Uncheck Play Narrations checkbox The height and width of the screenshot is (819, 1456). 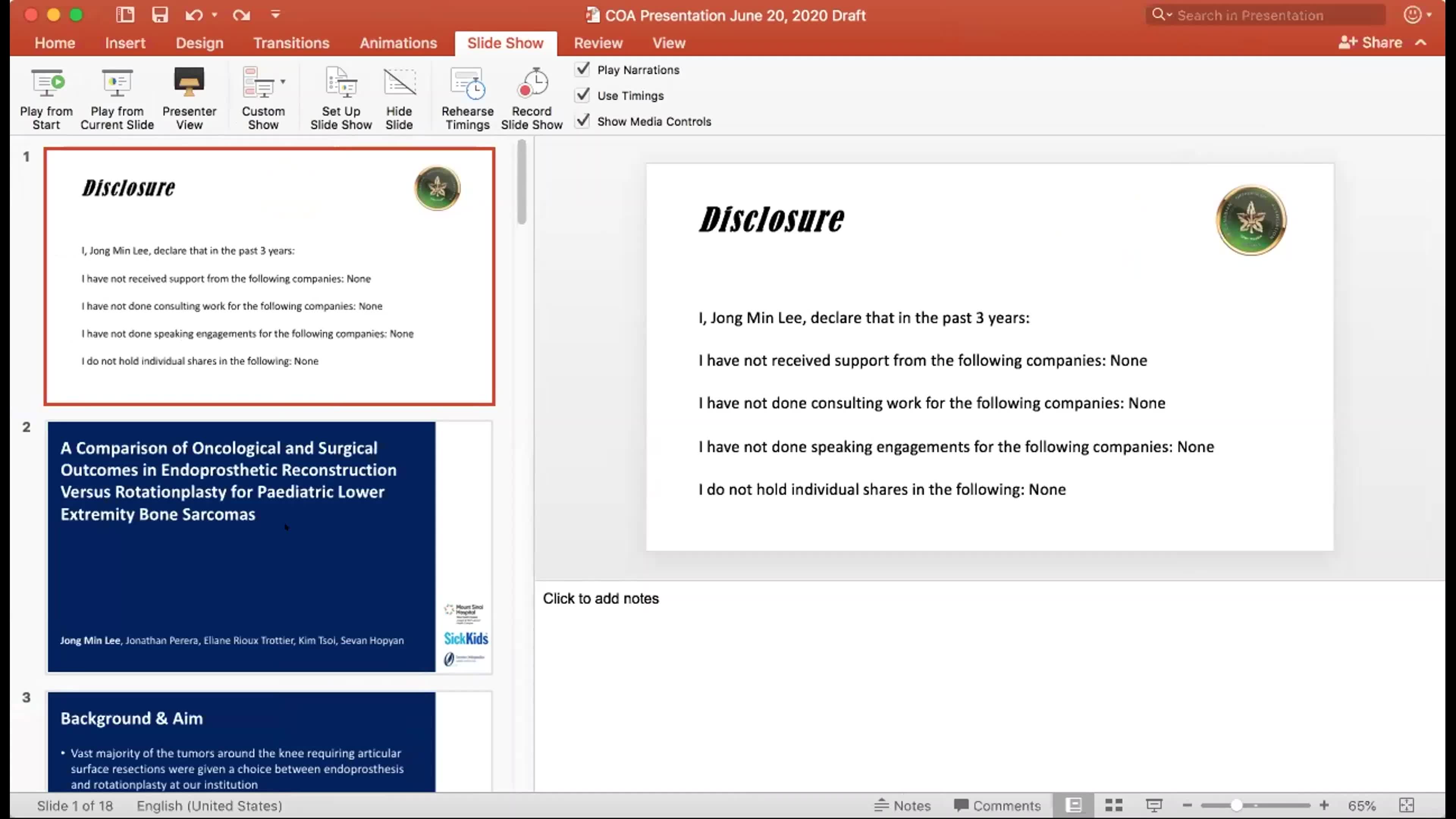click(x=583, y=69)
